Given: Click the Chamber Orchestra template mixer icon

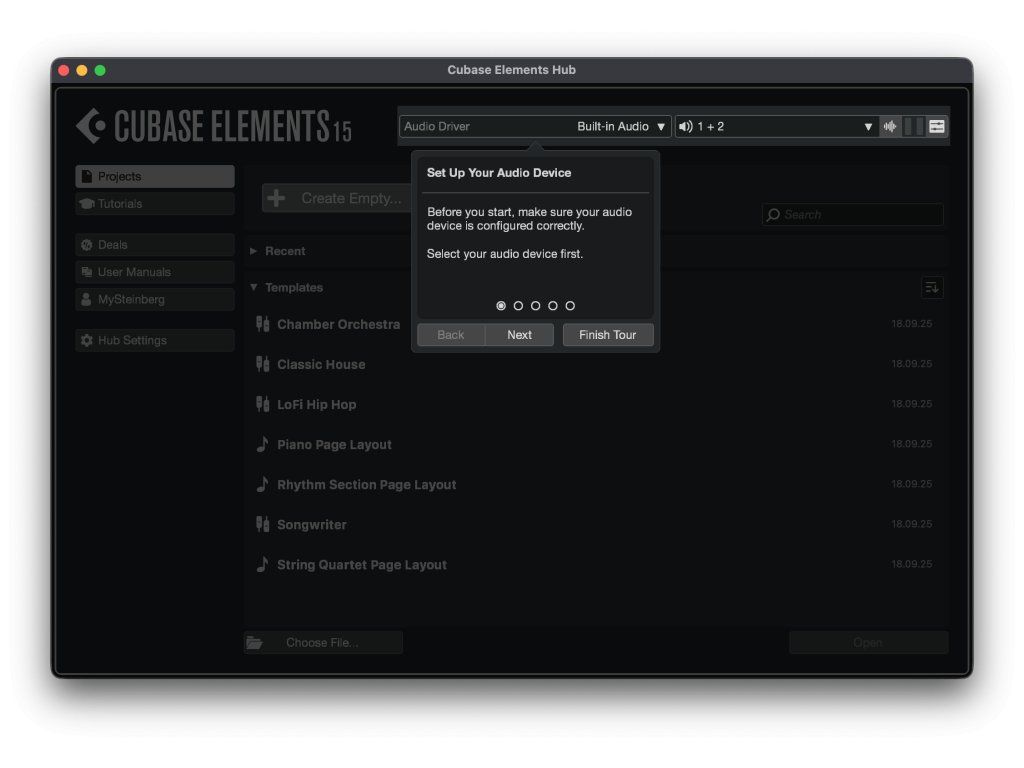Looking at the screenshot, I should click(263, 324).
